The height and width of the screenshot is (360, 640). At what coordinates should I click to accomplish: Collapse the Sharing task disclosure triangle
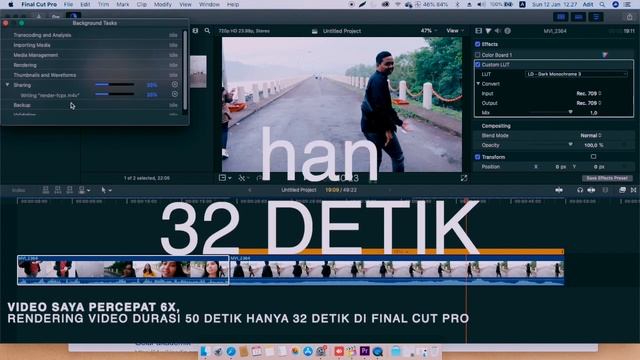[7, 85]
